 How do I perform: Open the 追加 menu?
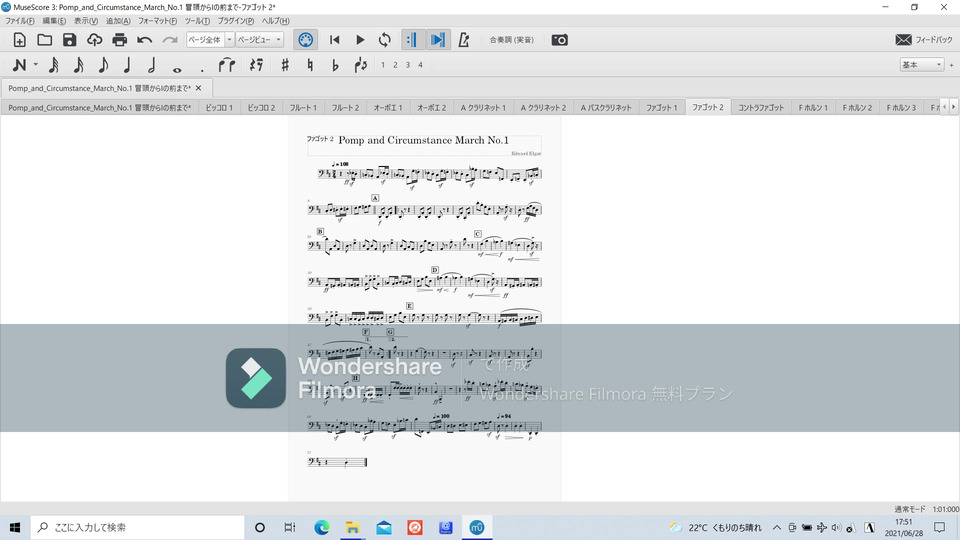[x=118, y=21]
